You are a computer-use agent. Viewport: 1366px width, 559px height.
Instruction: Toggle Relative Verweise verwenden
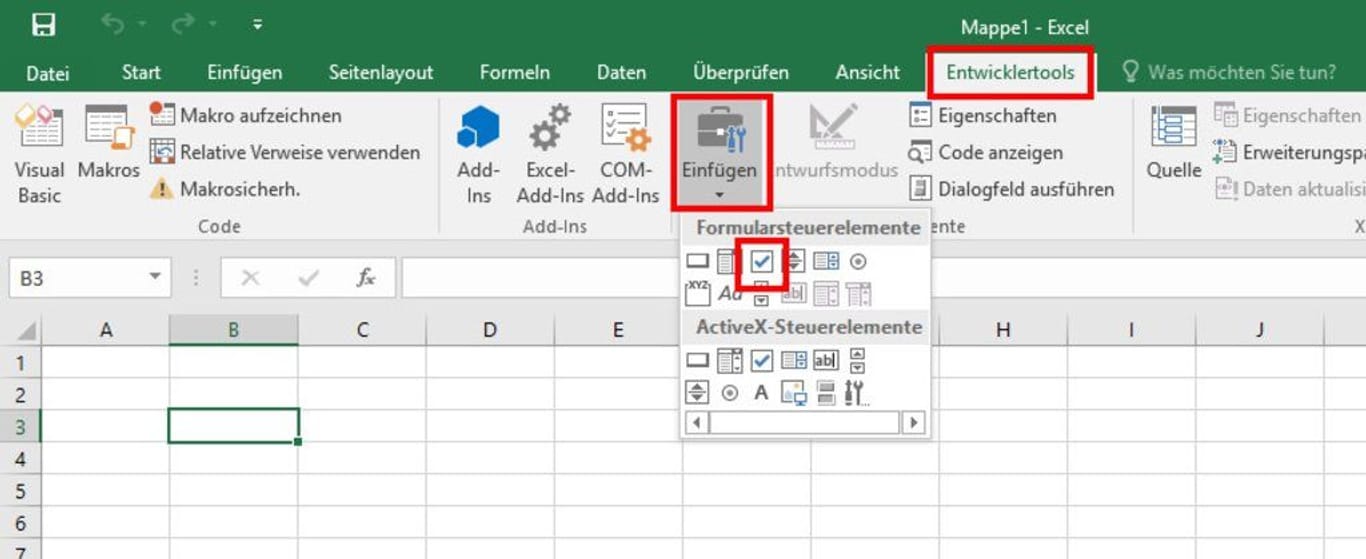click(285, 152)
